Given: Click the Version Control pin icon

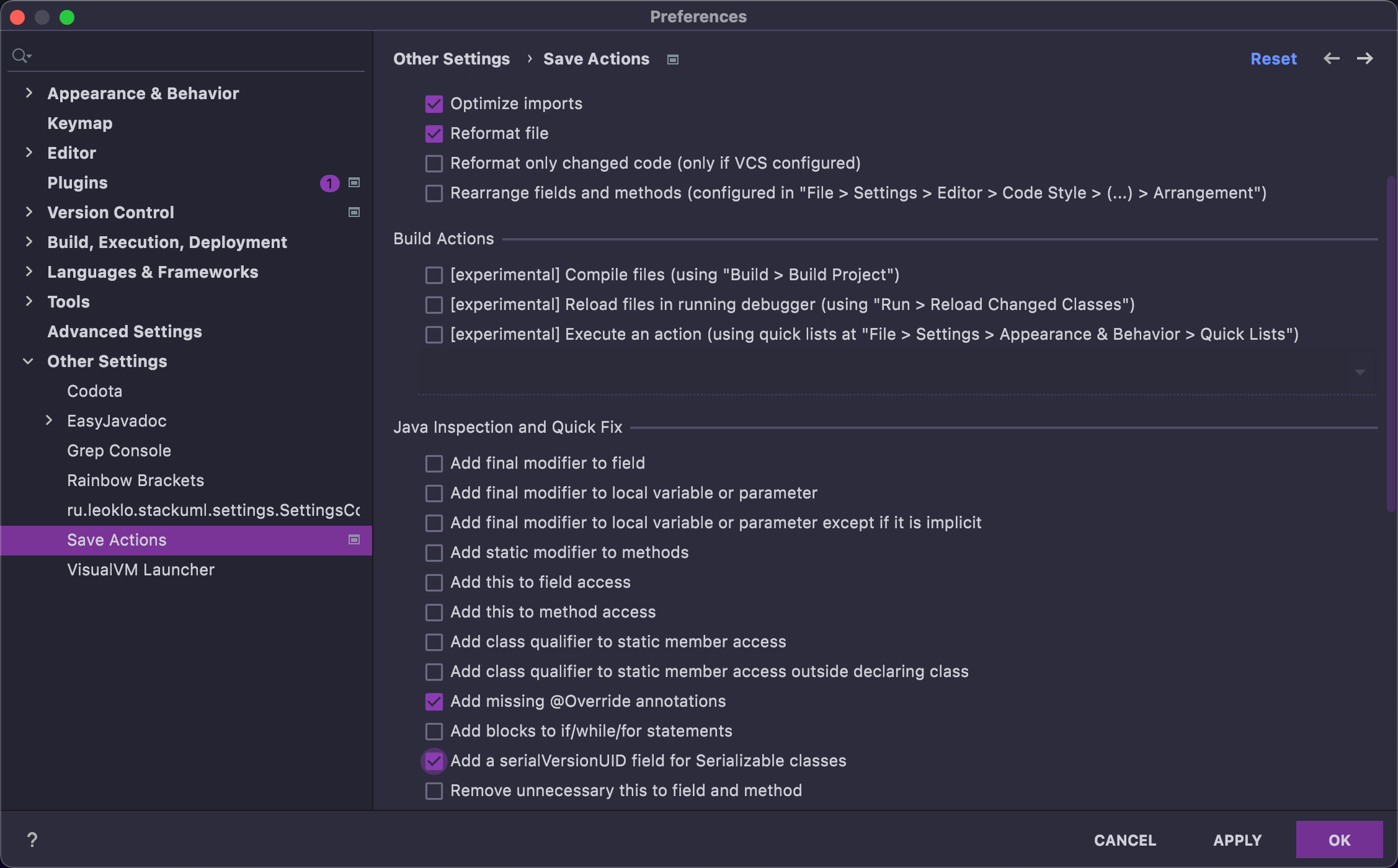Looking at the screenshot, I should click(x=354, y=211).
